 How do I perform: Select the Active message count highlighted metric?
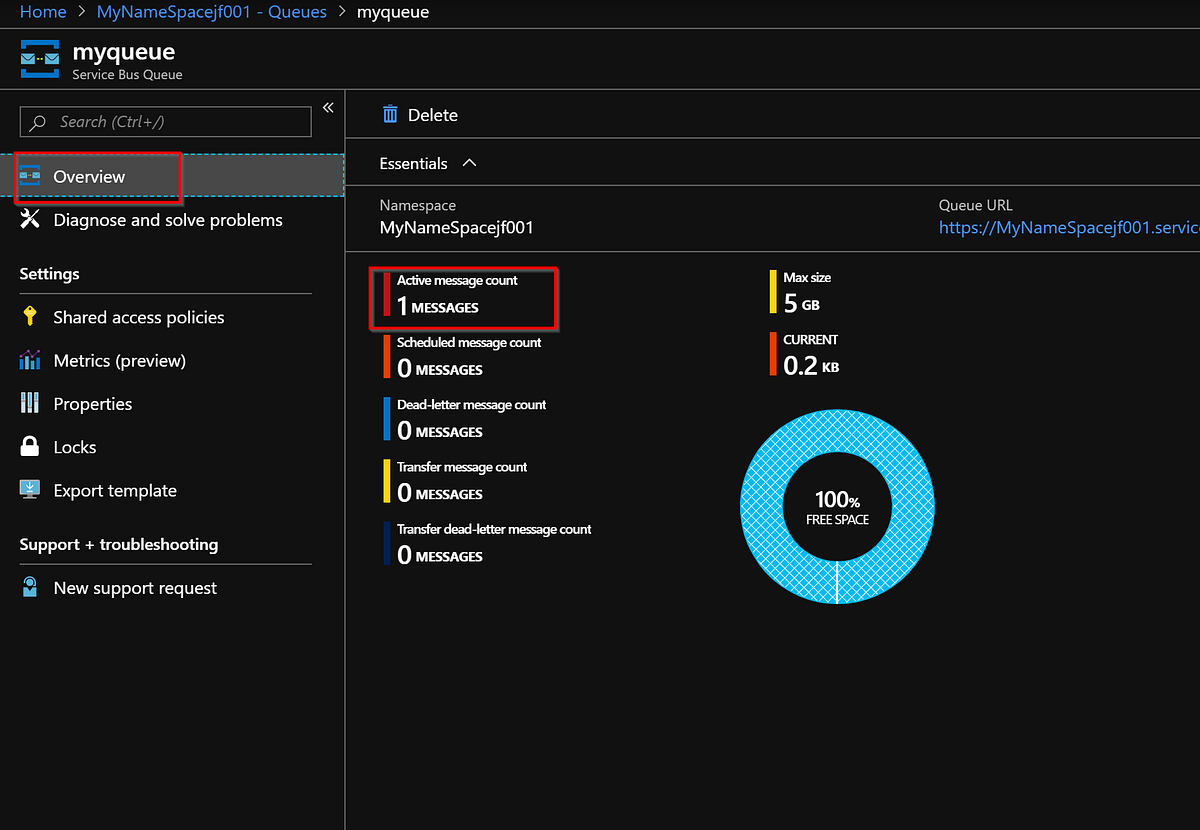pos(463,297)
